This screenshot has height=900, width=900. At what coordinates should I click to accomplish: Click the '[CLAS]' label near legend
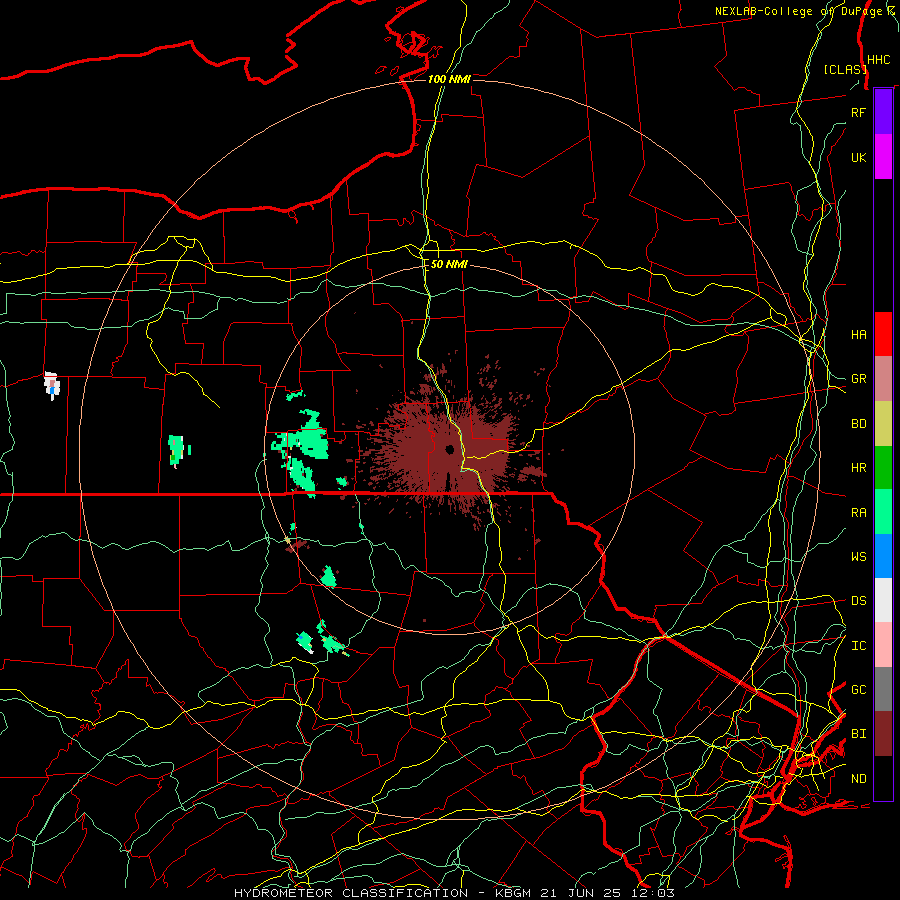point(845,69)
